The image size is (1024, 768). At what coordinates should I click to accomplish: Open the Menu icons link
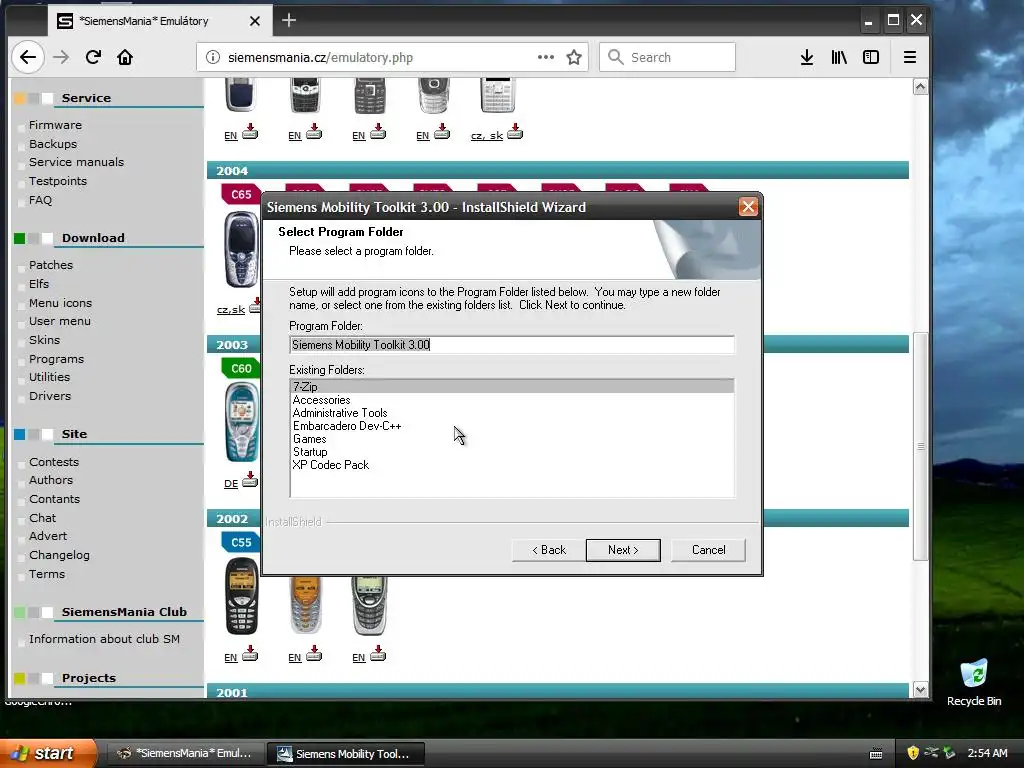(x=61, y=303)
